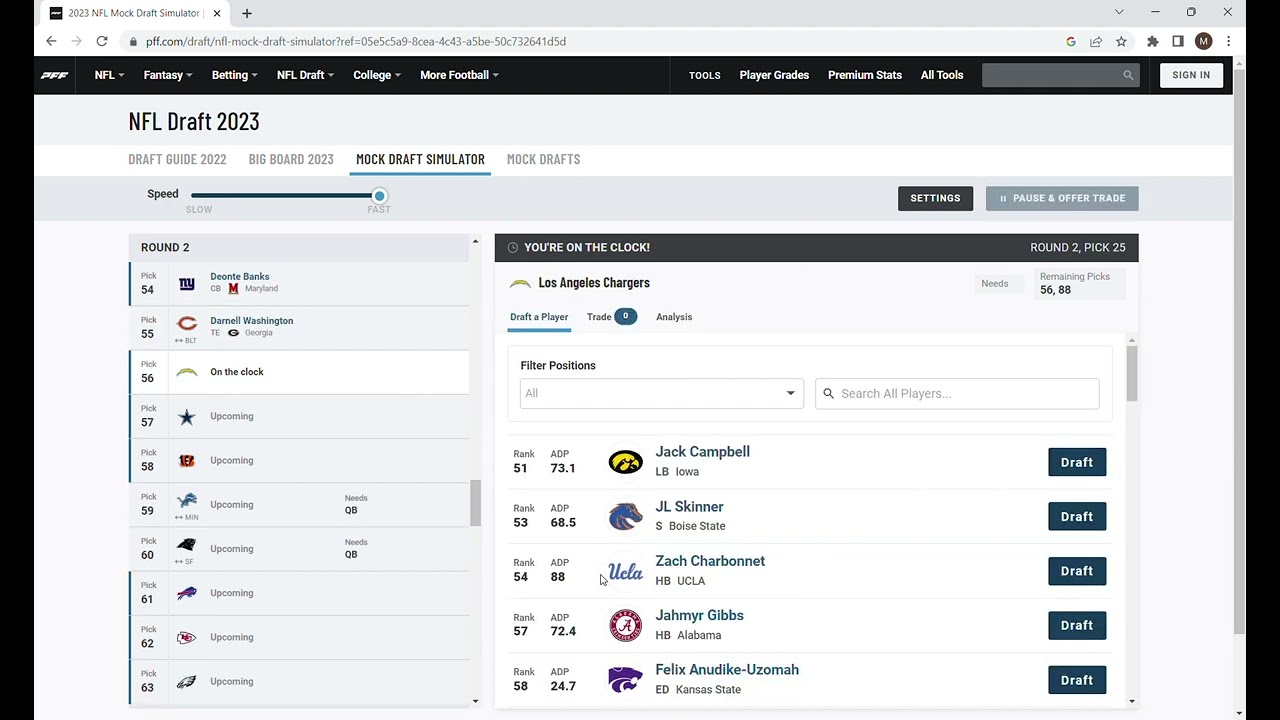Draft Jack Campbell

click(1077, 462)
